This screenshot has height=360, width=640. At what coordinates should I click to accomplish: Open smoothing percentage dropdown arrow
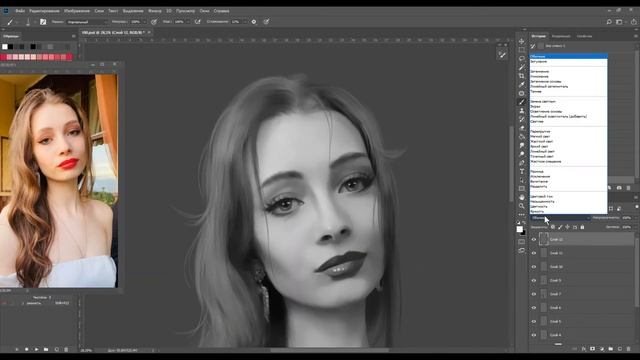click(x=244, y=22)
